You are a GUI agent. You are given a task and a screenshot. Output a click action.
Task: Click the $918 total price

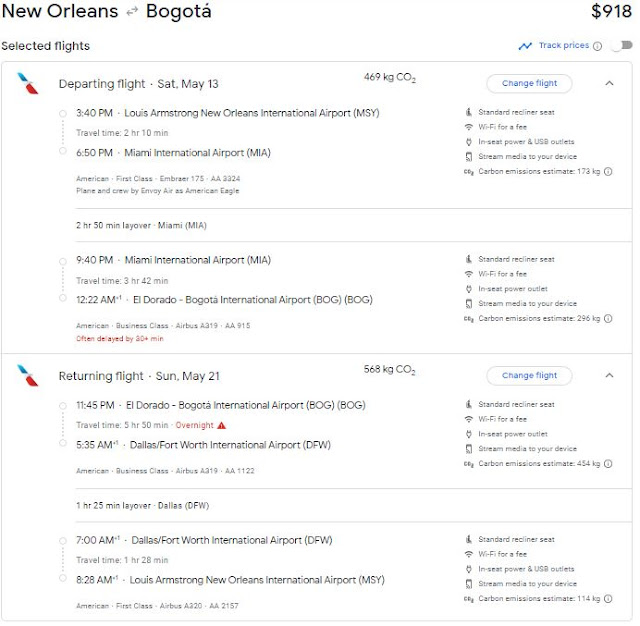click(x=611, y=13)
